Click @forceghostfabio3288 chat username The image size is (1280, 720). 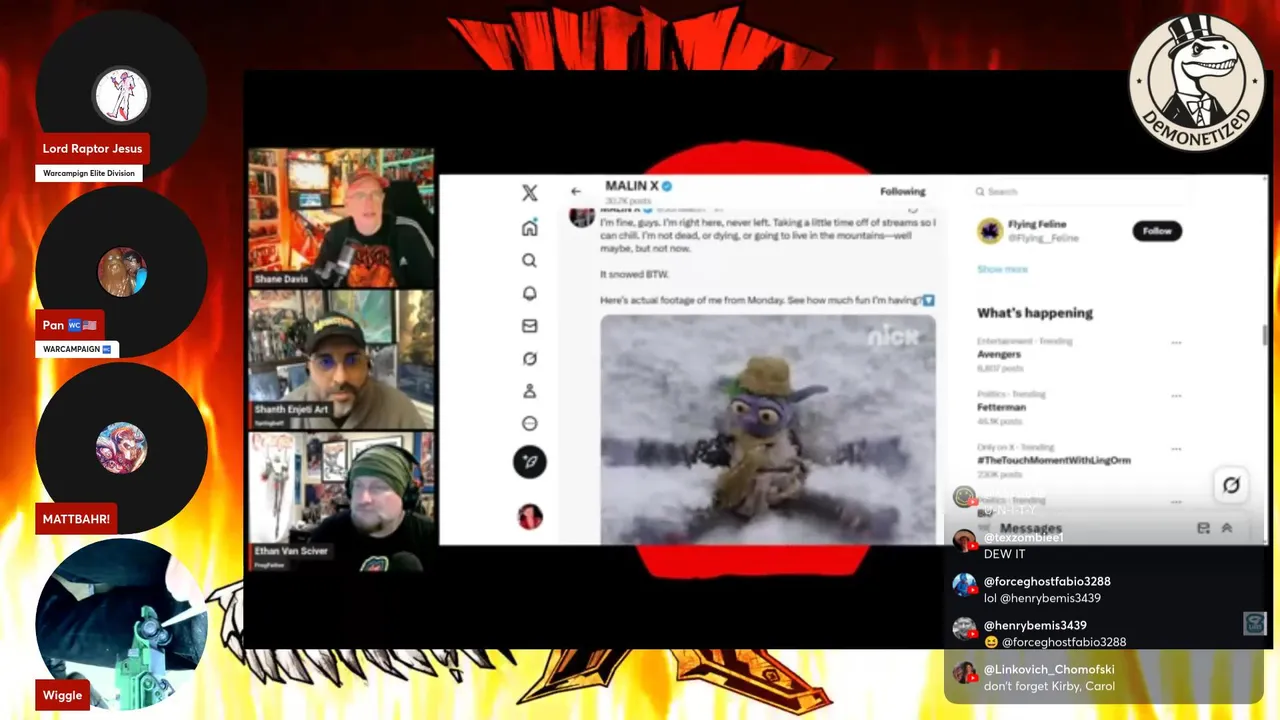click(1047, 582)
